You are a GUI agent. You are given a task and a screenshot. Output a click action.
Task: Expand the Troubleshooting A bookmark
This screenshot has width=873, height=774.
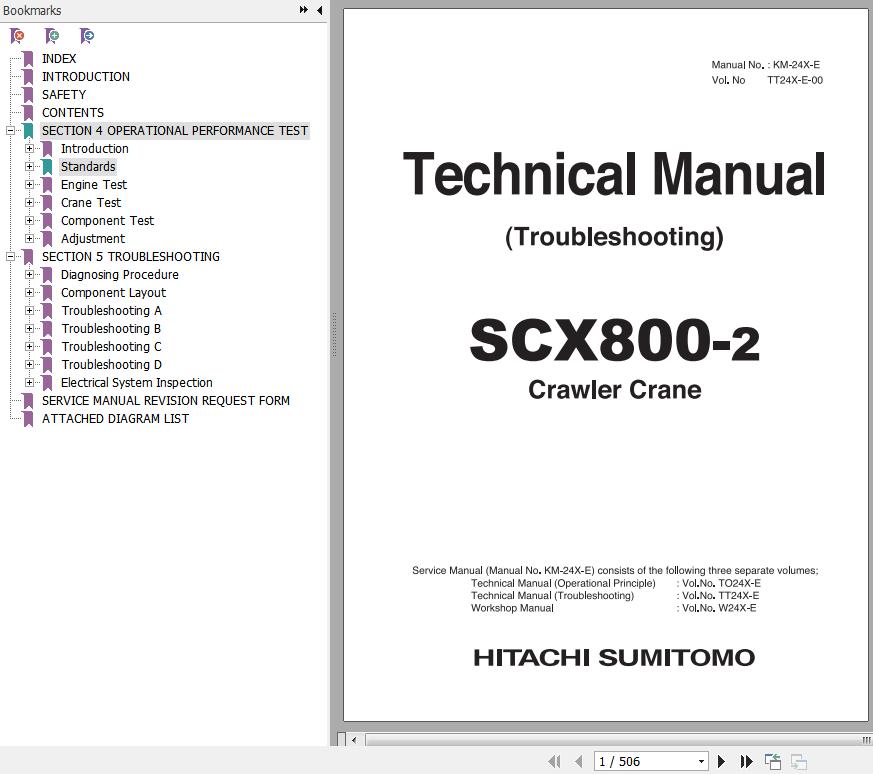tap(30, 311)
